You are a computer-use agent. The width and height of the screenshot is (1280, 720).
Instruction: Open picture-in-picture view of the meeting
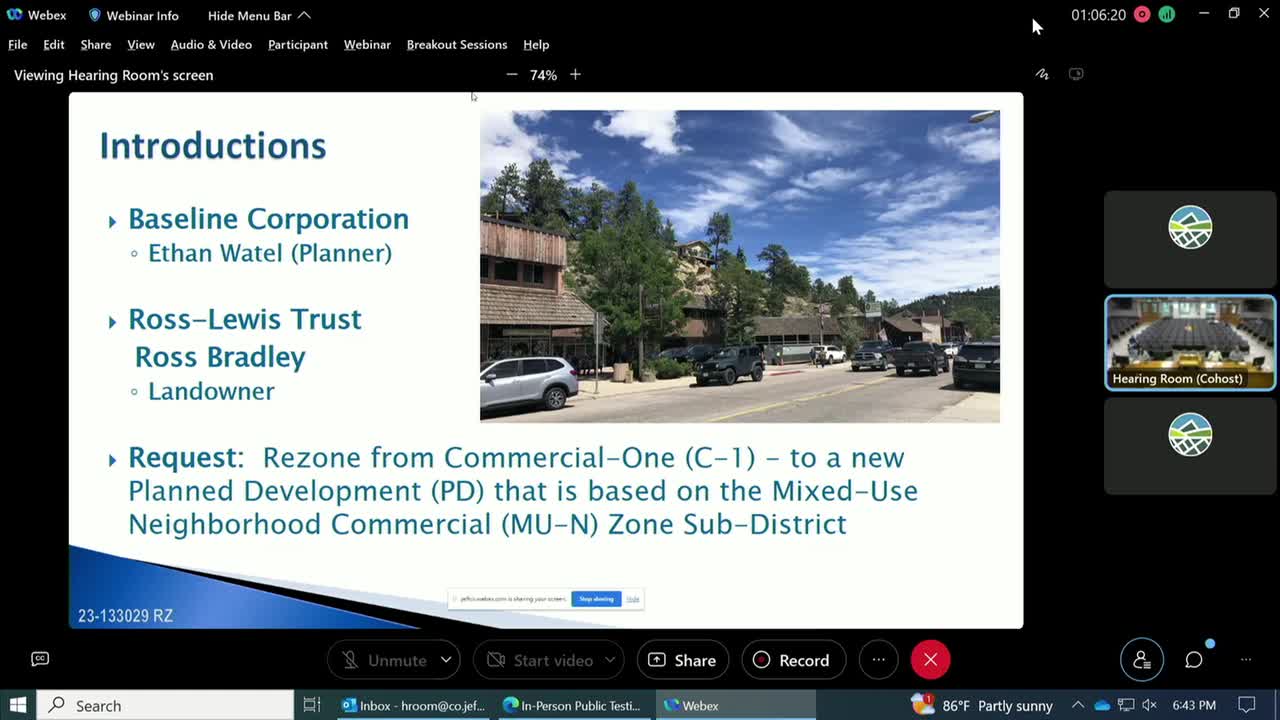(1076, 73)
